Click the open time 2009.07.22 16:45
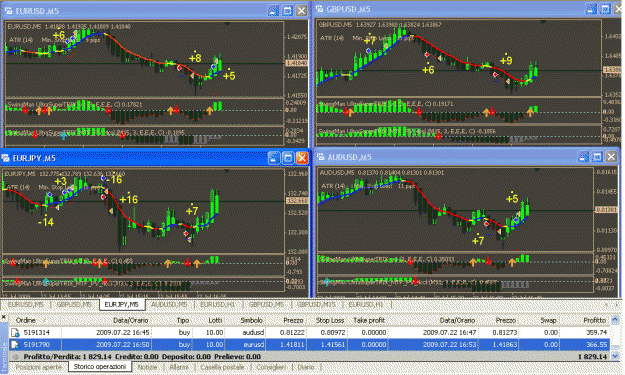 coord(123,332)
